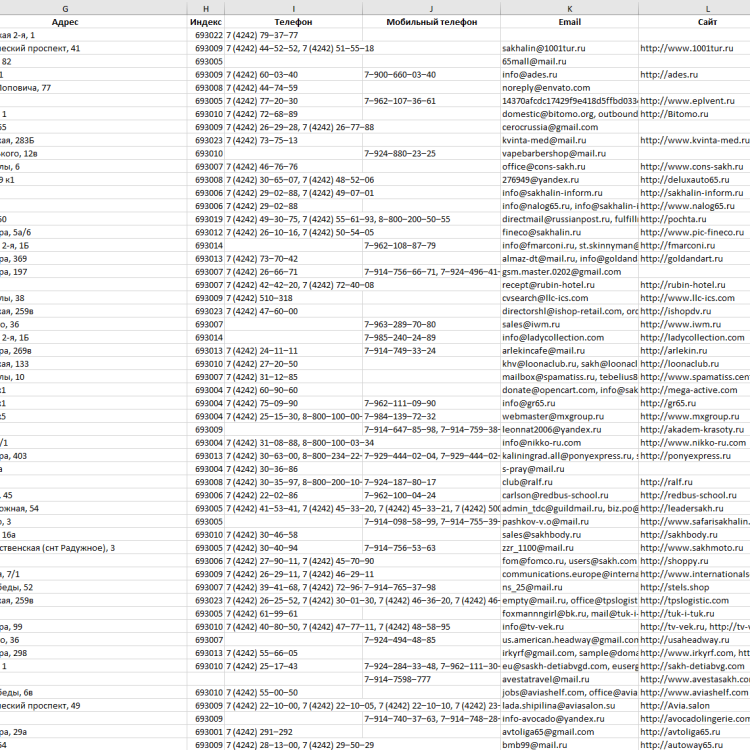Select column G header
The width and height of the screenshot is (750, 750).
65,9
